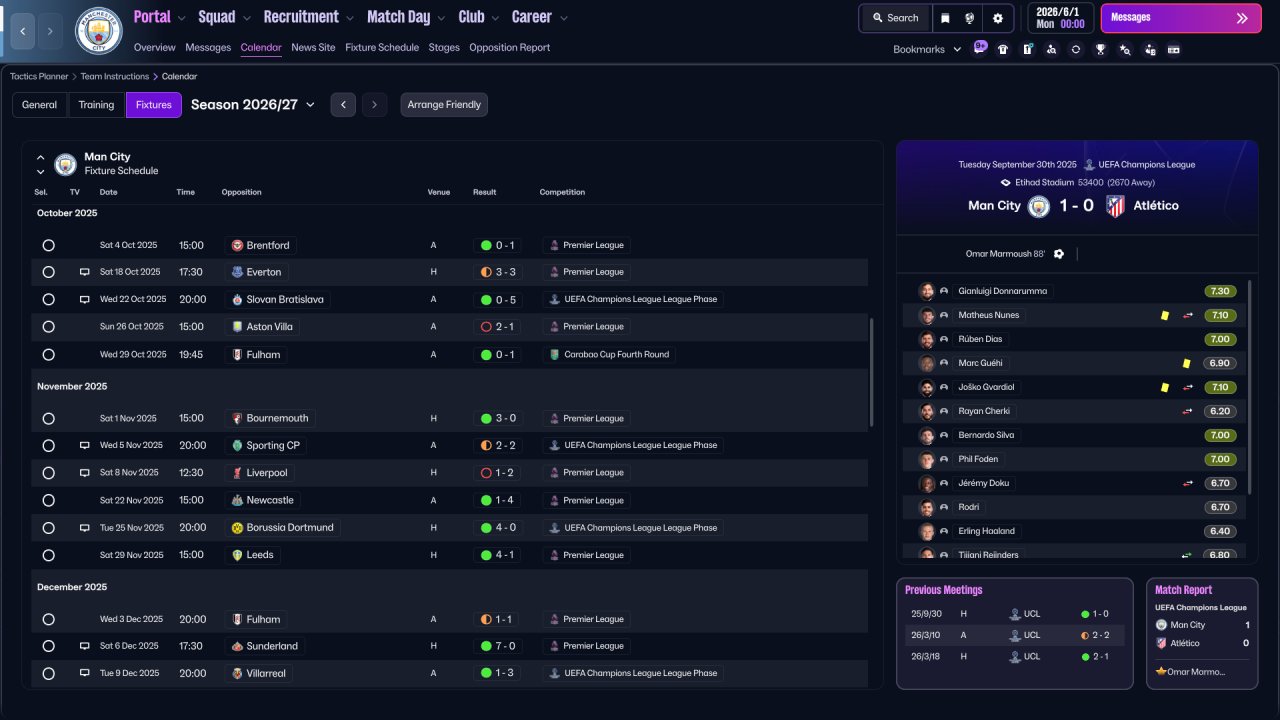Open the Team Instructions breadcrumb link
1280x720 pixels.
115,76
